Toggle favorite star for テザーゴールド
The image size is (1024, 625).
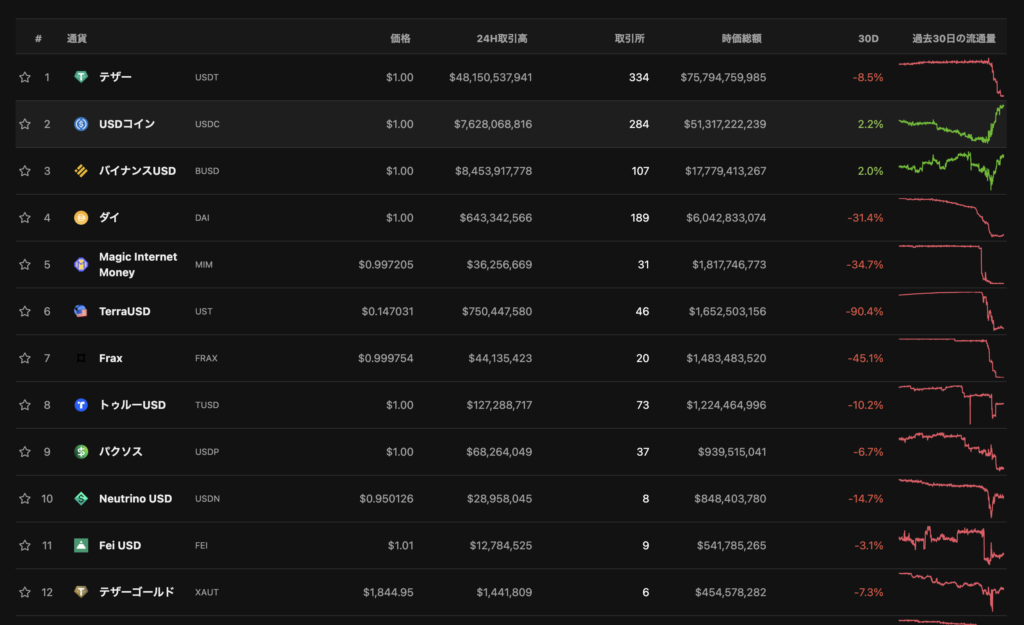pos(25,592)
